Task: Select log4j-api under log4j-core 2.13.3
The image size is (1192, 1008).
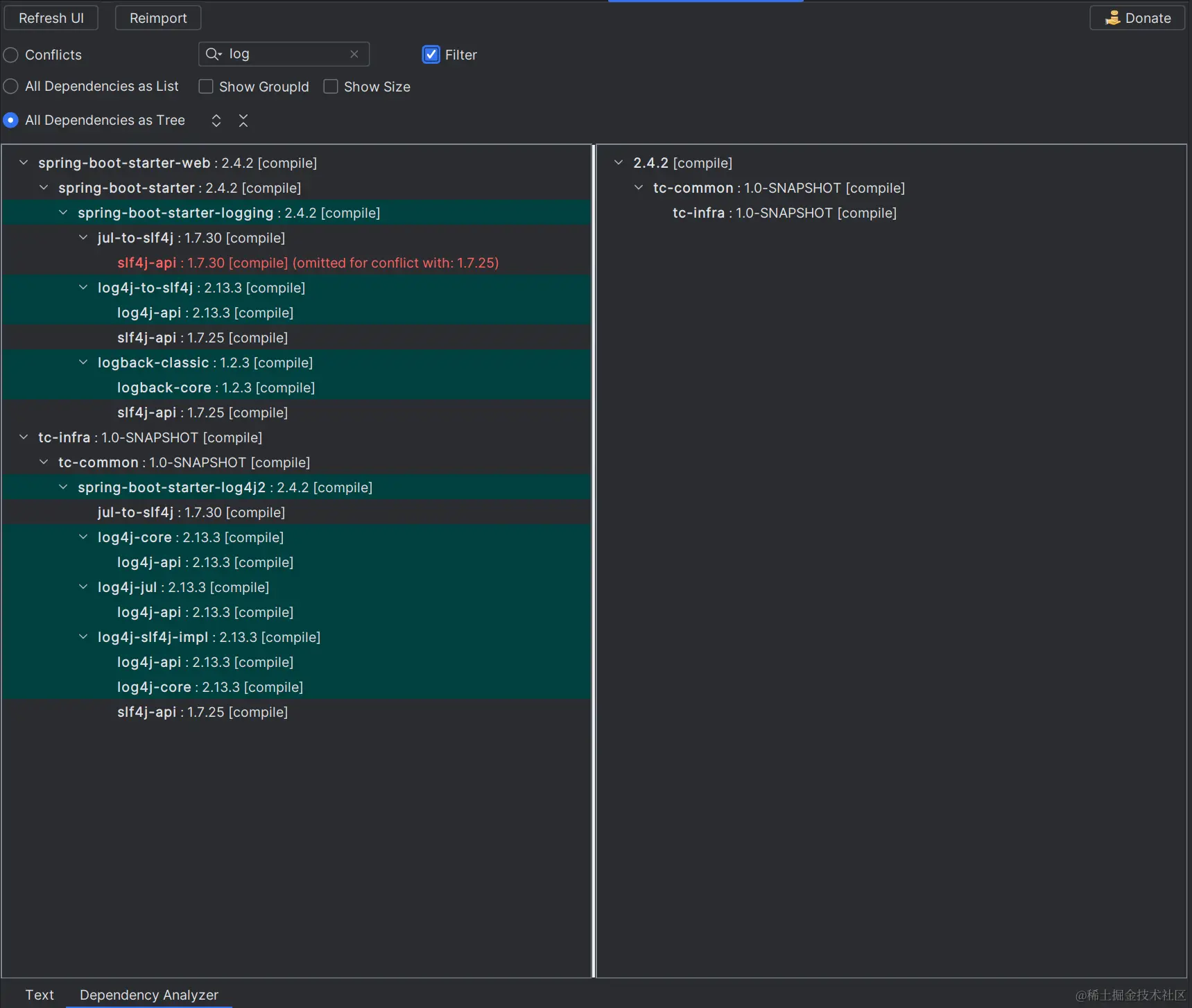Action: (x=297, y=562)
